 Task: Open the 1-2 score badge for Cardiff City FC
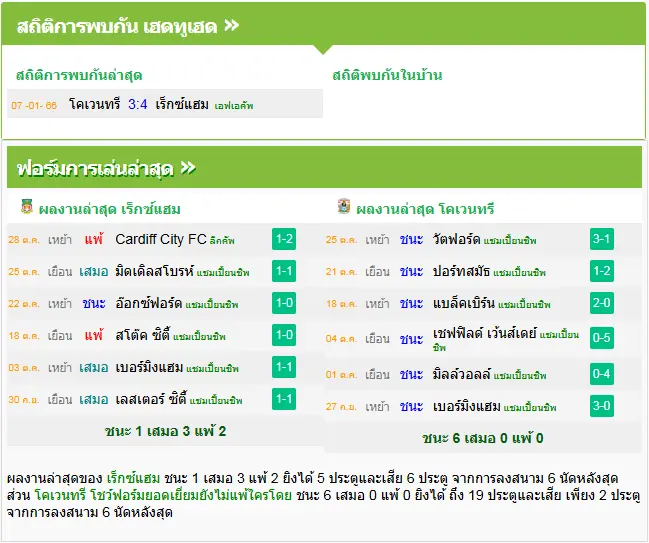284,239
